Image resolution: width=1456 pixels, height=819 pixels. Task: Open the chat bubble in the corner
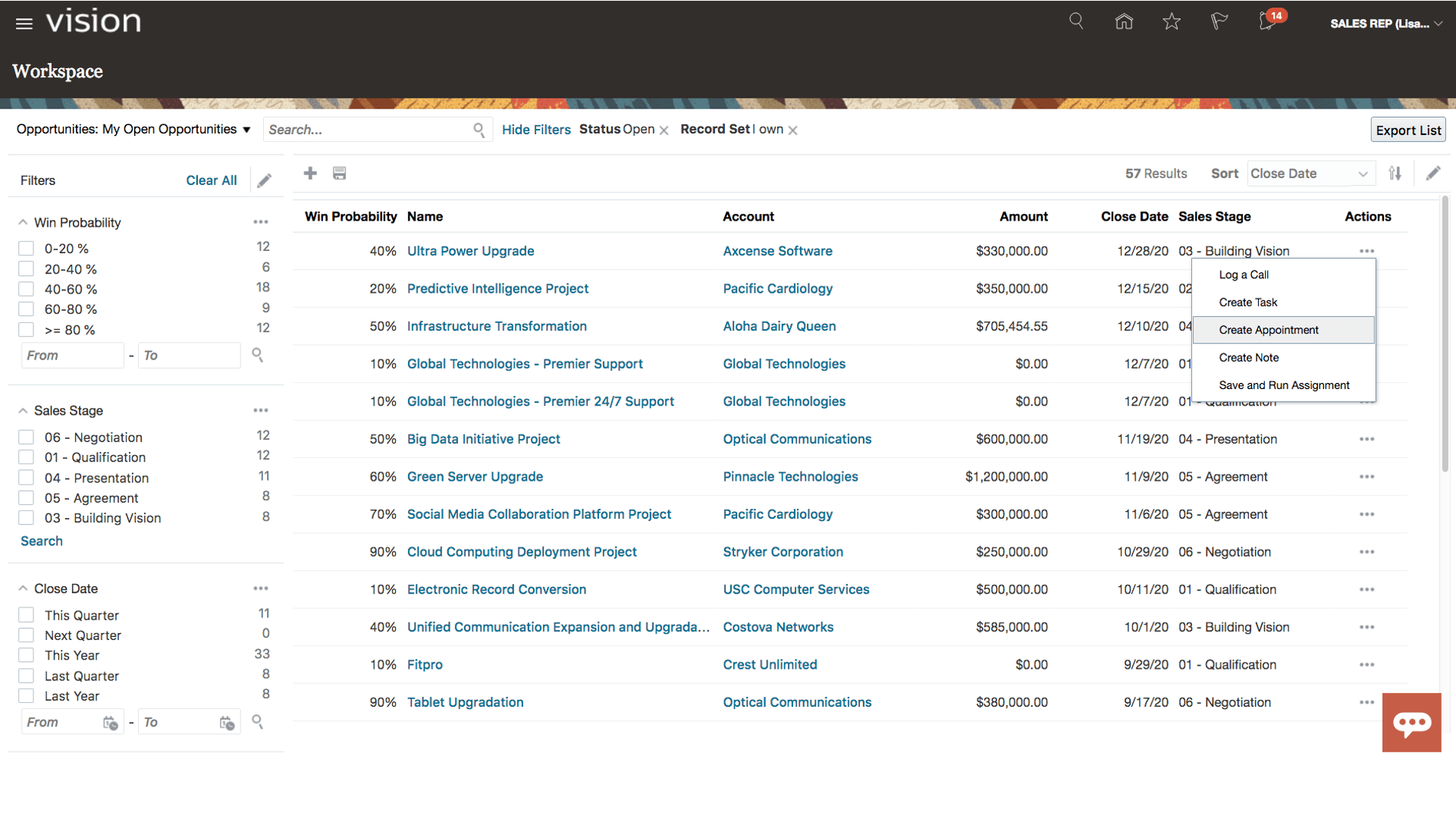click(x=1413, y=722)
